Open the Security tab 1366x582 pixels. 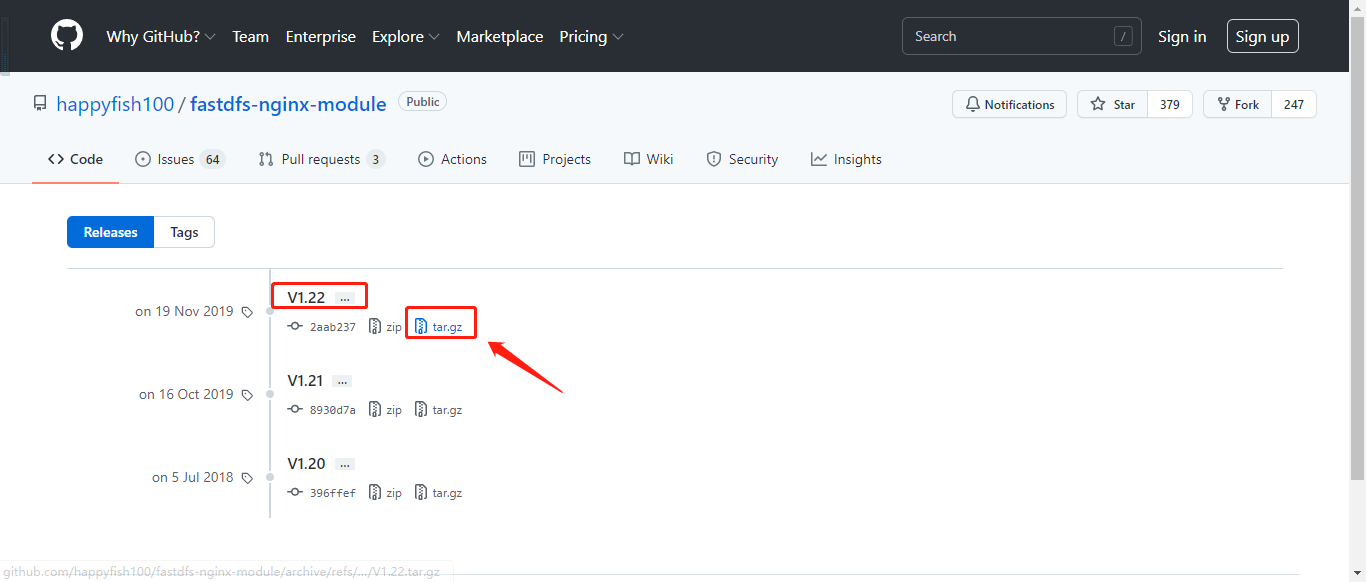point(742,159)
